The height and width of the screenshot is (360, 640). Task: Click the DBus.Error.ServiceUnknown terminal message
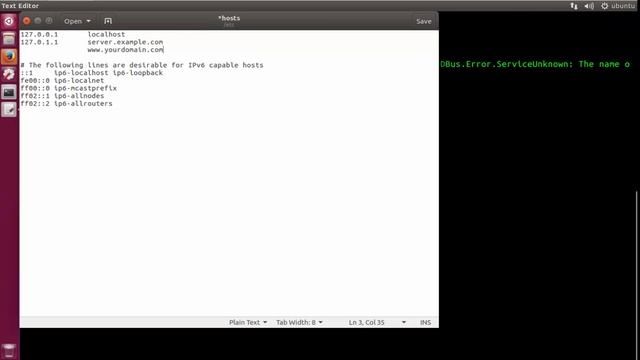coord(535,64)
